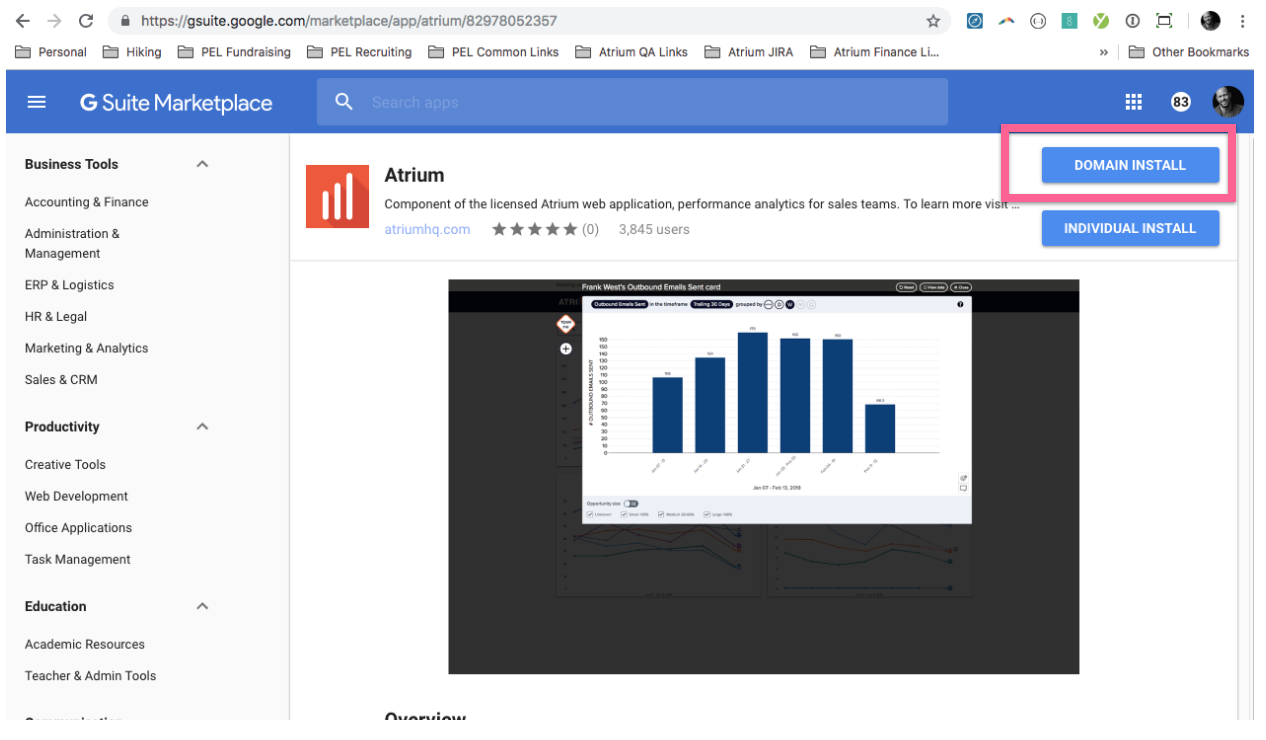Open the 1Password keyhole extension icon
The height and width of the screenshot is (740, 1266).
1132,20
